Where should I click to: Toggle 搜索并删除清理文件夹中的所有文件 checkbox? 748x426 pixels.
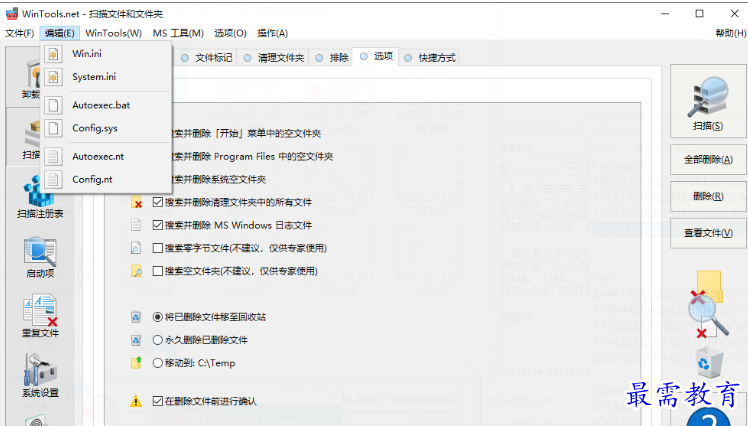[x=158, y=202]
